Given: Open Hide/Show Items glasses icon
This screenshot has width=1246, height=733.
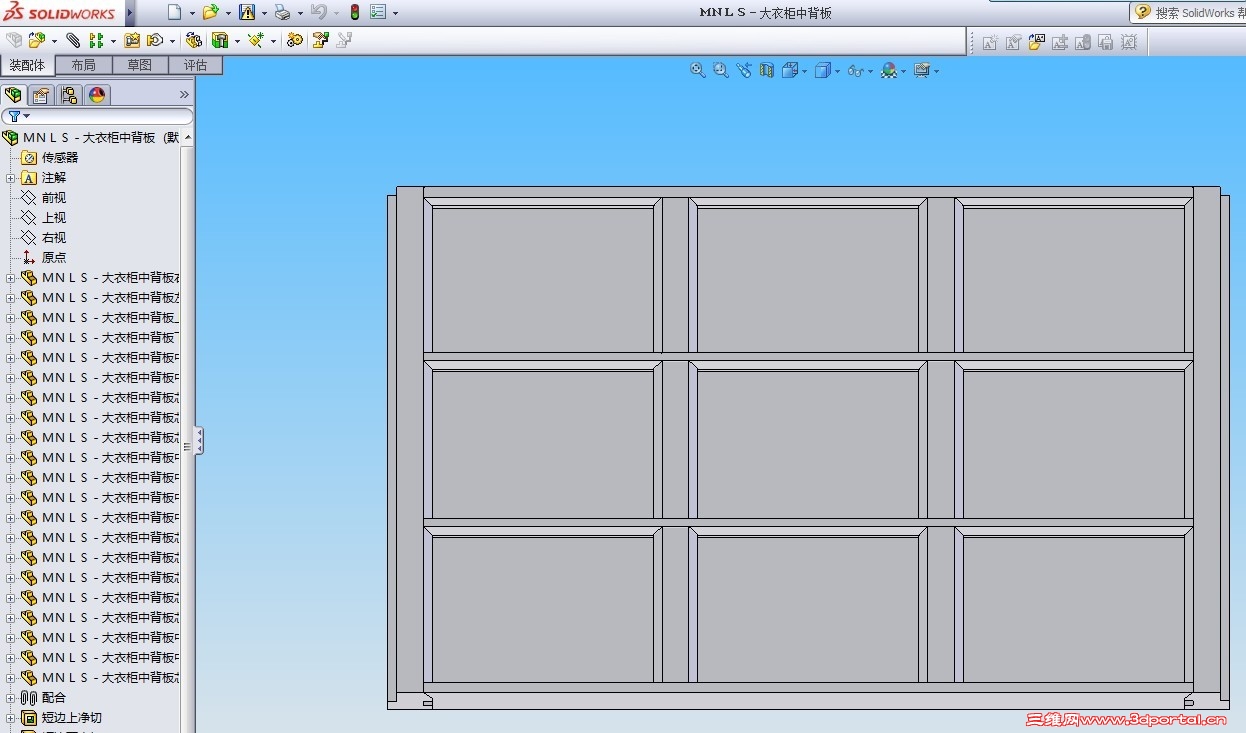Looking at the screenshot, I should (x=855, y=70).
